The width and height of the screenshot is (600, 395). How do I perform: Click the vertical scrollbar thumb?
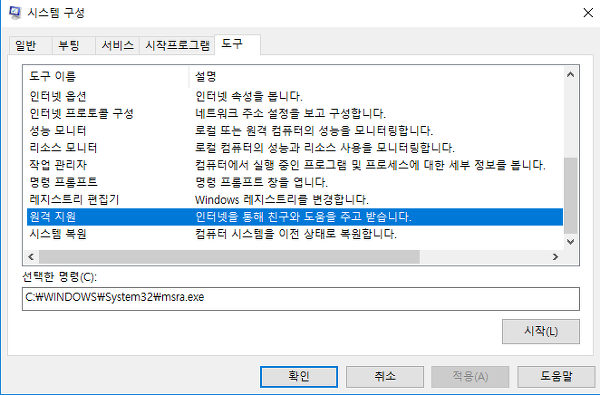coord(570,196)
